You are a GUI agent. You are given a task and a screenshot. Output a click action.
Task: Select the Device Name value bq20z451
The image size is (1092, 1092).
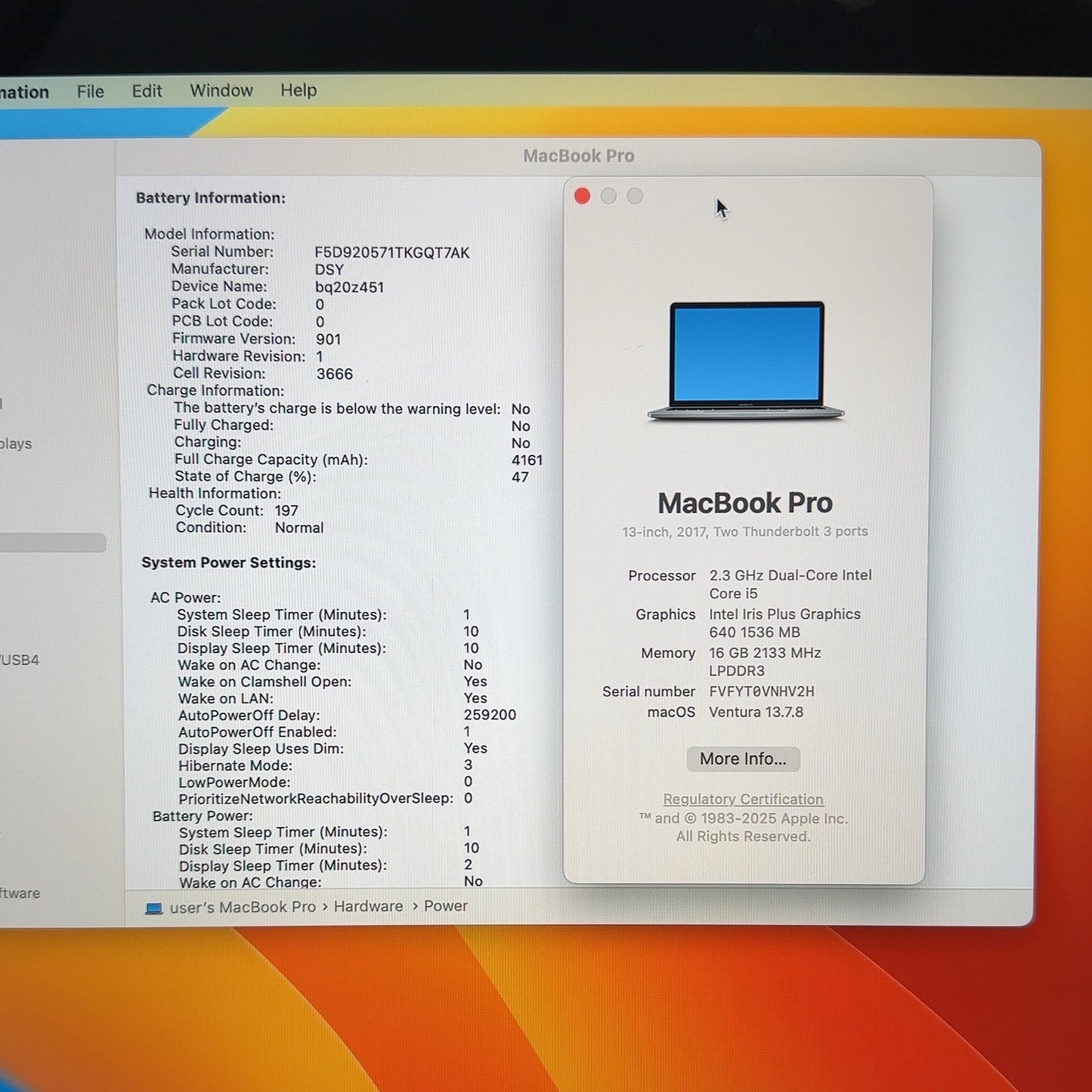tap(350, 287)
